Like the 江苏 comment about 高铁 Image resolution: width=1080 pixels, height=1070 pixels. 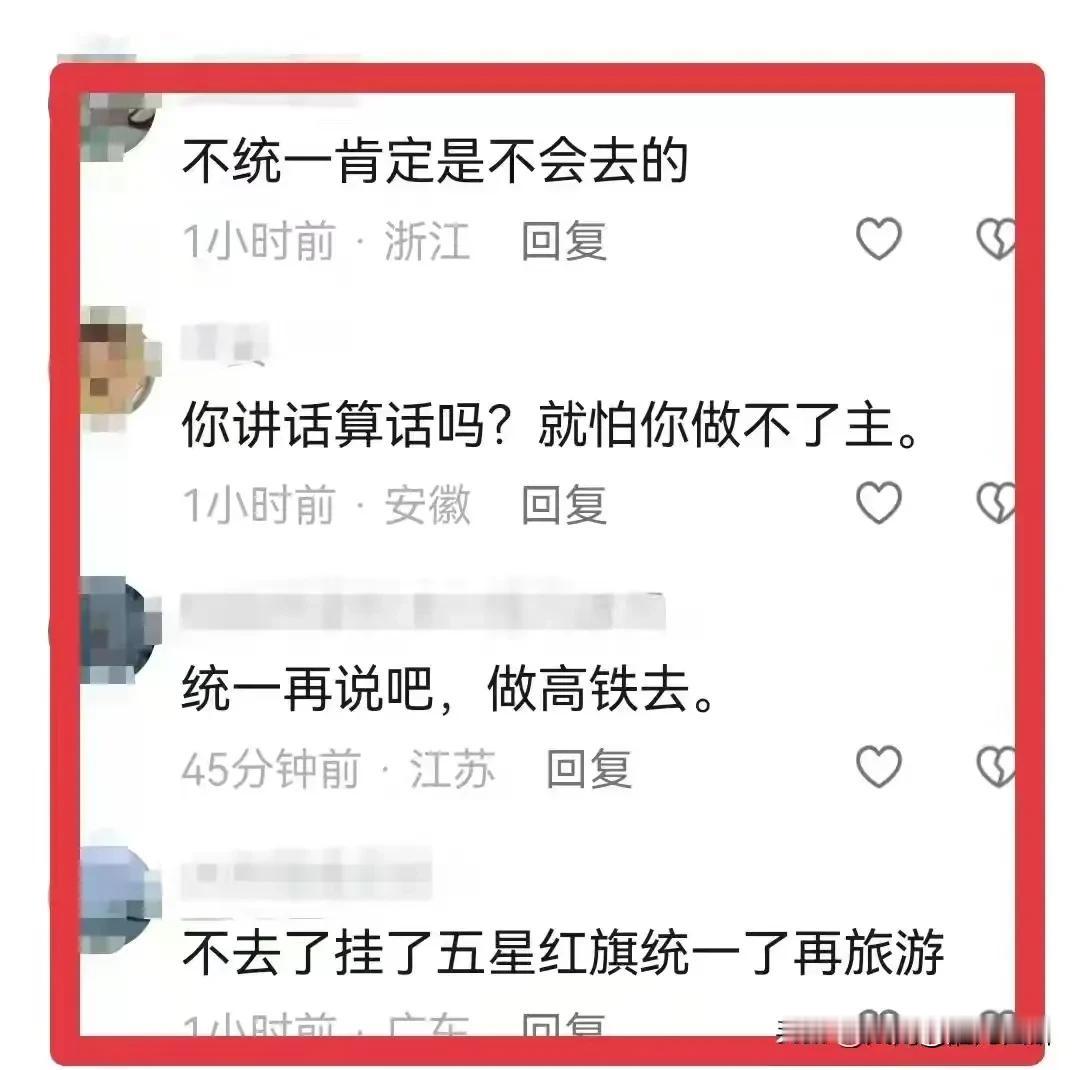click(878, 766)
